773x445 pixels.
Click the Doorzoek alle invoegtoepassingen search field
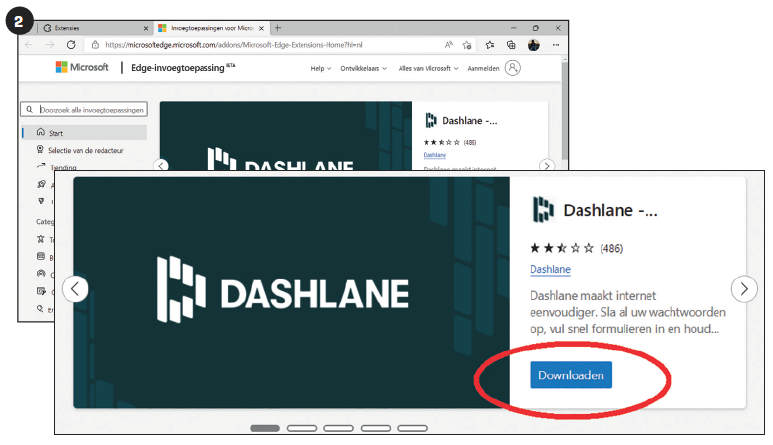[x=84, y=109]
